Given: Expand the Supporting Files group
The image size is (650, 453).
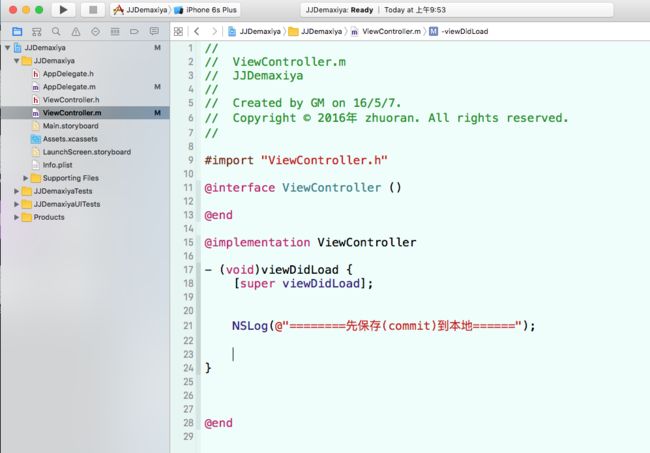Looking at the screenshot, I should tap(26, 178).
